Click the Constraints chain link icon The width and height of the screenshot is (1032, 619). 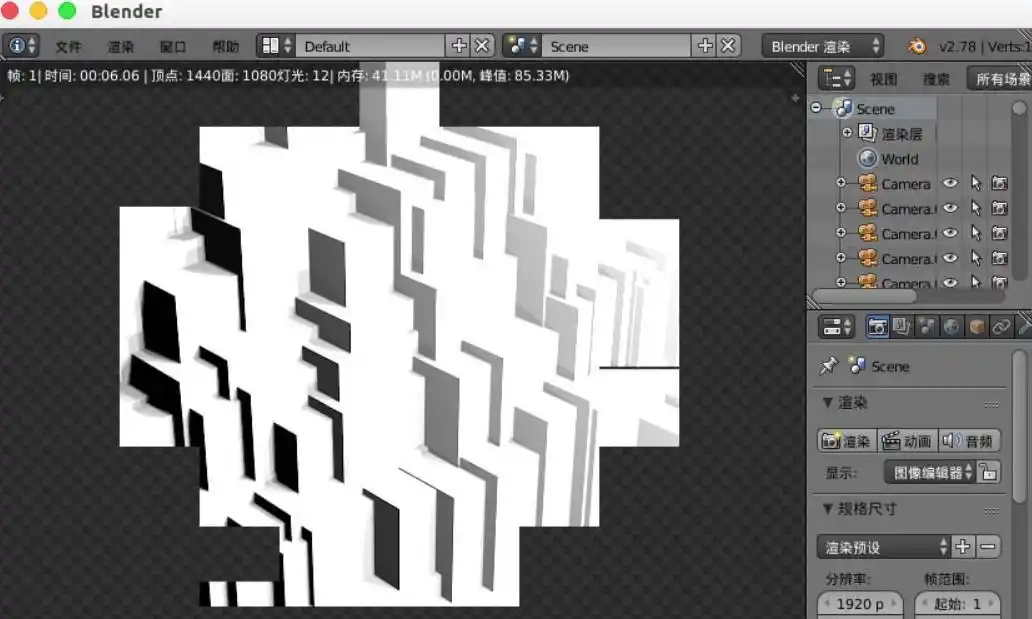(x=1001, y=327)
